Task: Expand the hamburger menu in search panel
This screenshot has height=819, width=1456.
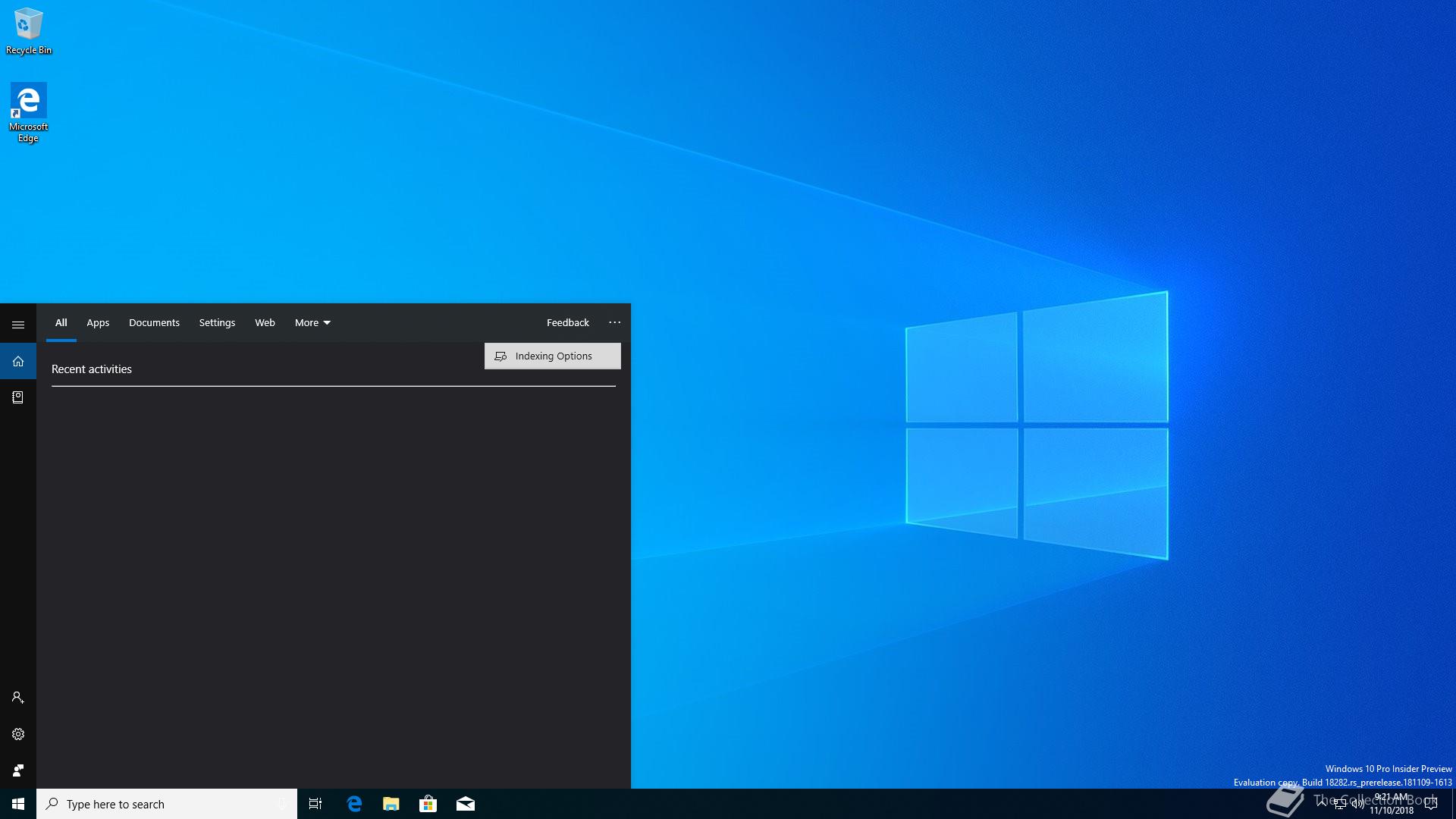Action: (18, 325)
